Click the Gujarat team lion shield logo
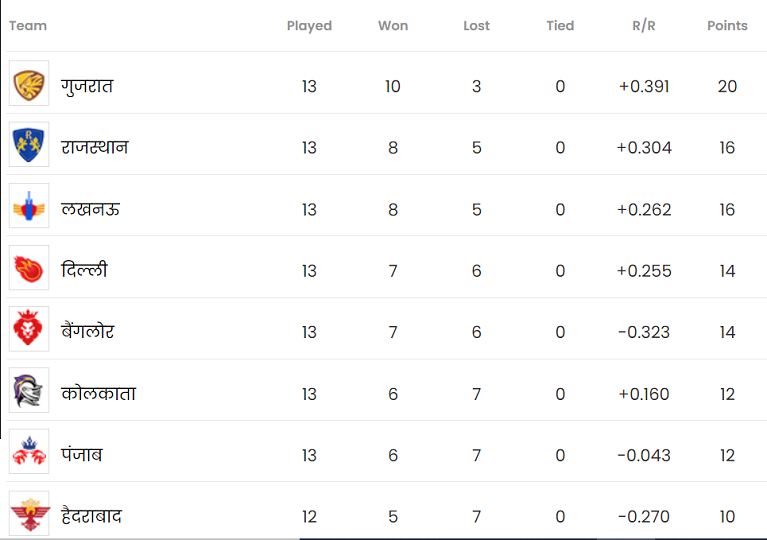The image size is (767, 540). pos(29,84)
